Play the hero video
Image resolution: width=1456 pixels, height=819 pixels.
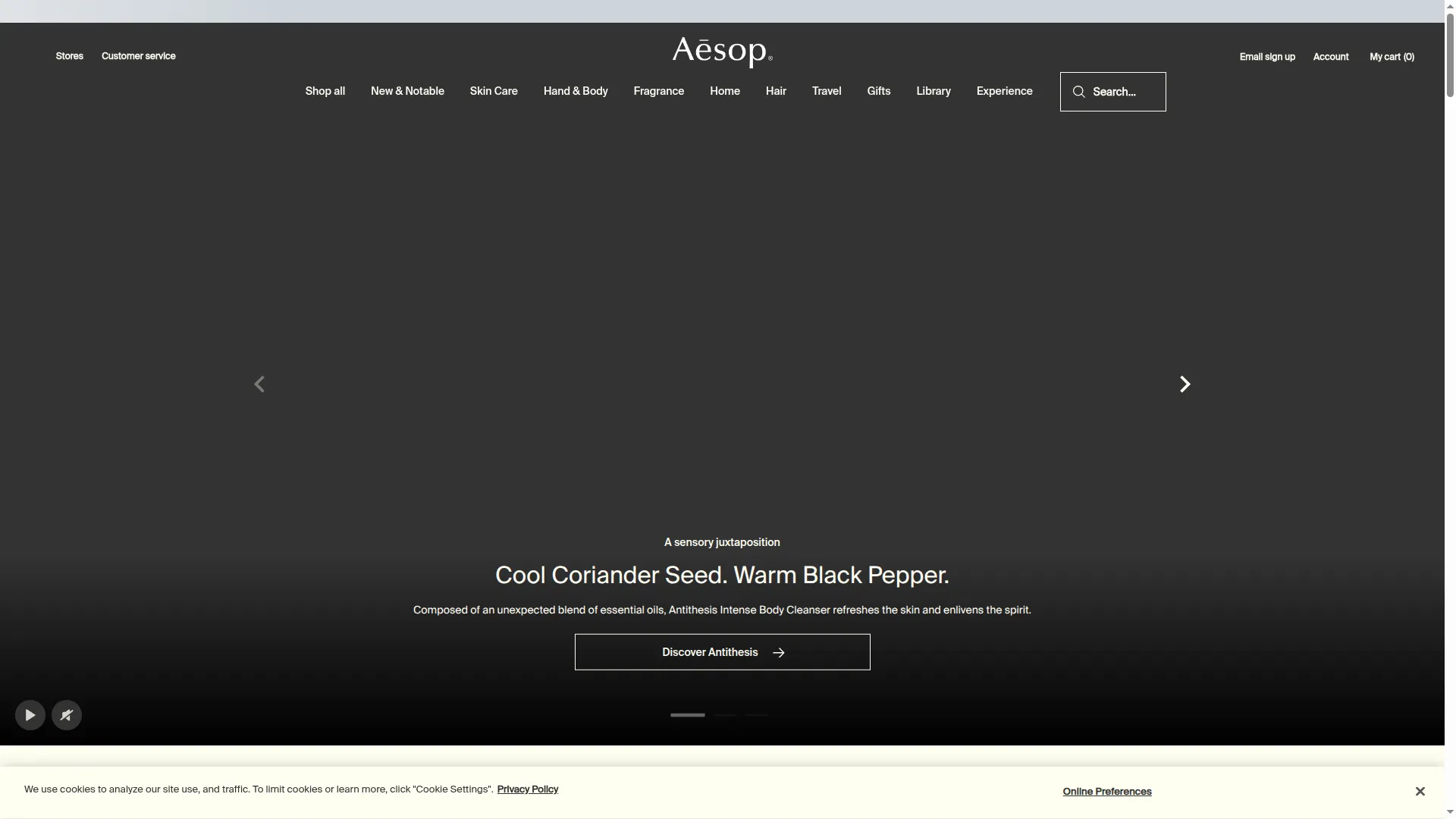(x=30, y=715)
